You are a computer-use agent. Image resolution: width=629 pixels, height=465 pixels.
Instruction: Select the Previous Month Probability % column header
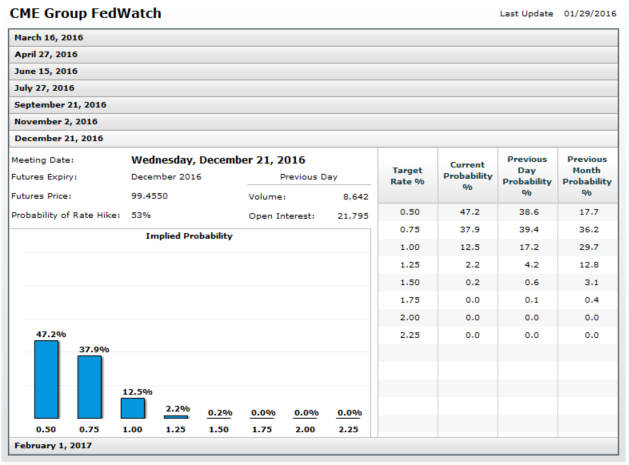point(587,176)
